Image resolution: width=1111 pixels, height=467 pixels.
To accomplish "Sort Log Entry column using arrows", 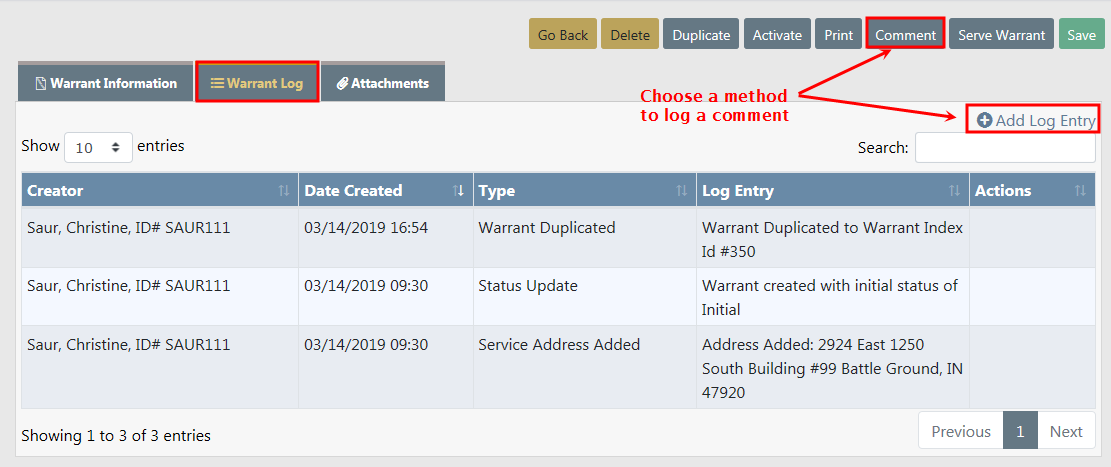I will (954, 191).
